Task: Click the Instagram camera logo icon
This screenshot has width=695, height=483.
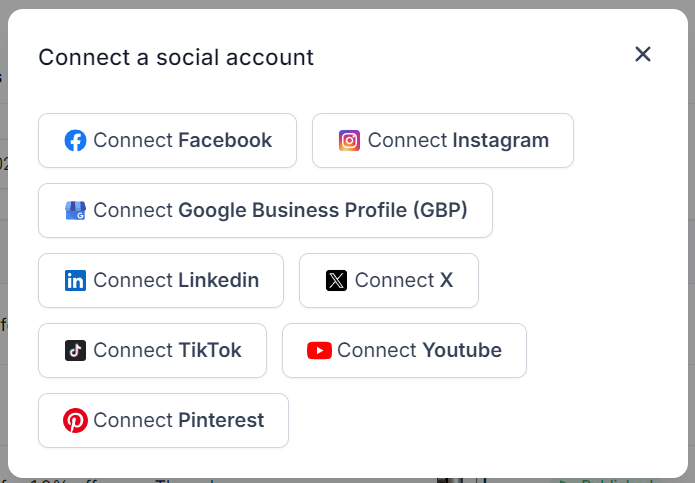Action: (349, 140)
